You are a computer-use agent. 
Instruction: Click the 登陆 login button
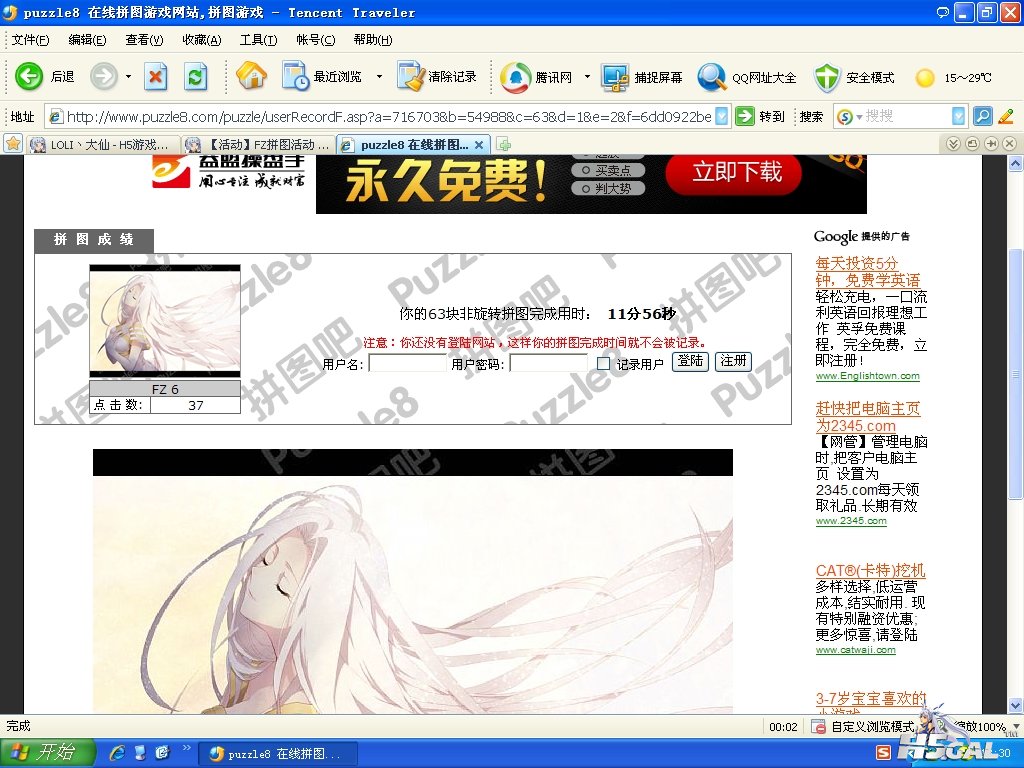(690, 361)
